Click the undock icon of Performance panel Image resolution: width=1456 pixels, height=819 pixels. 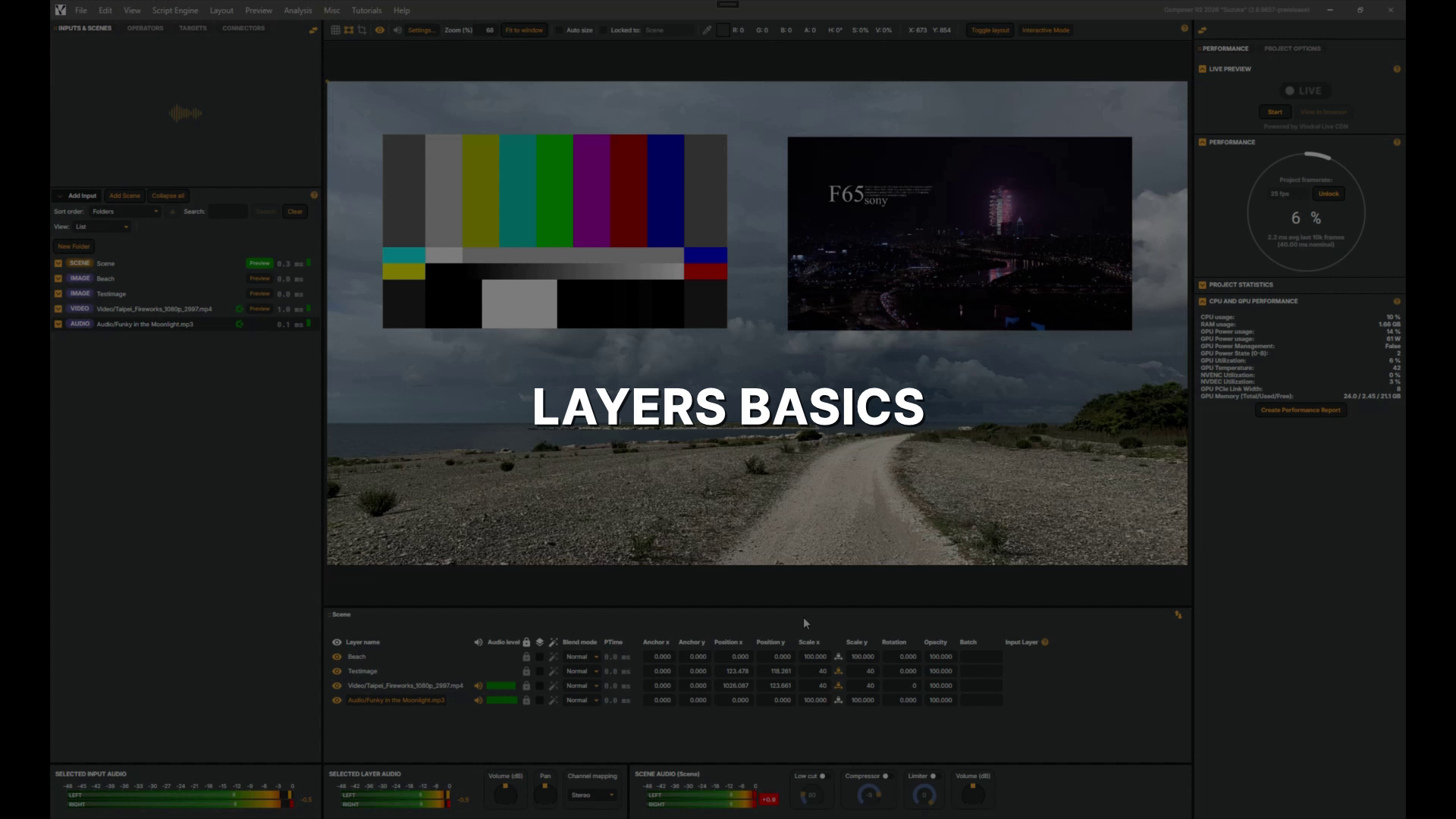1203,30
